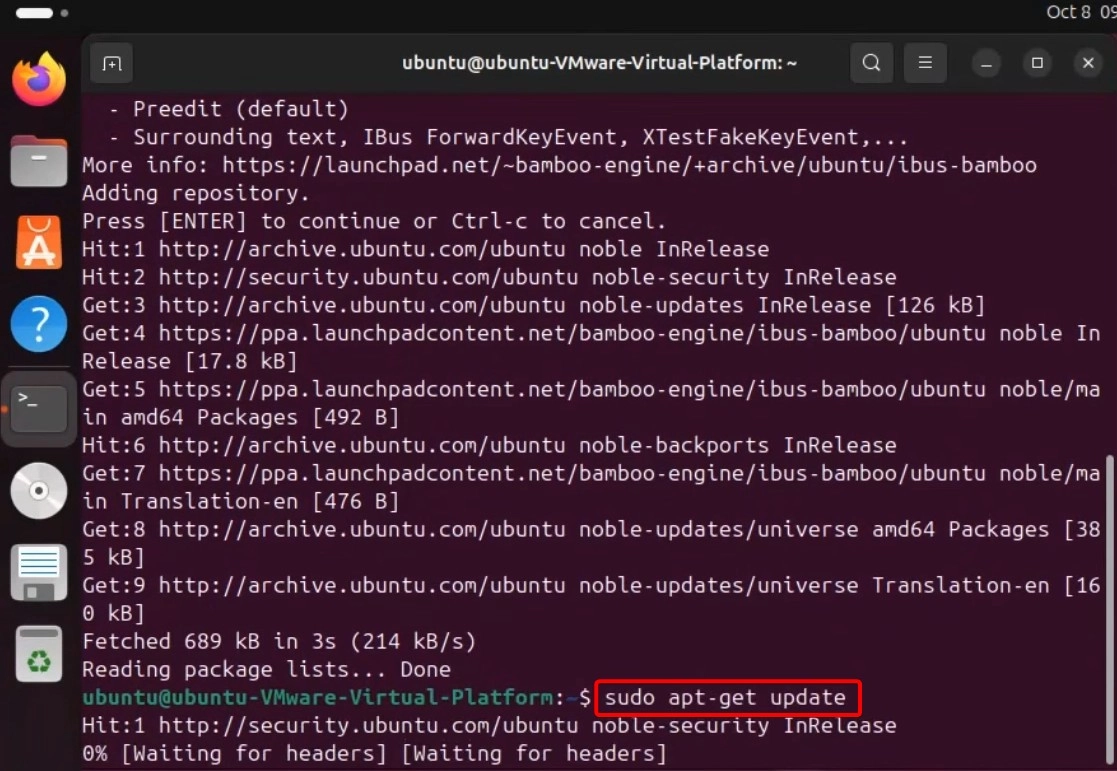Open the disc media icon in dock
The image size is (1117, 771).
pyautogui.click(x=39, y=491)
